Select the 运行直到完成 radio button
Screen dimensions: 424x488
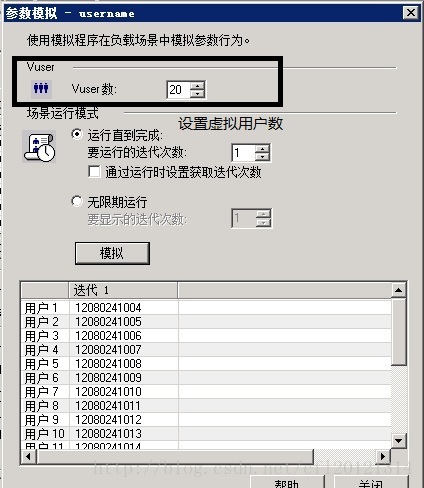point(77,135)
